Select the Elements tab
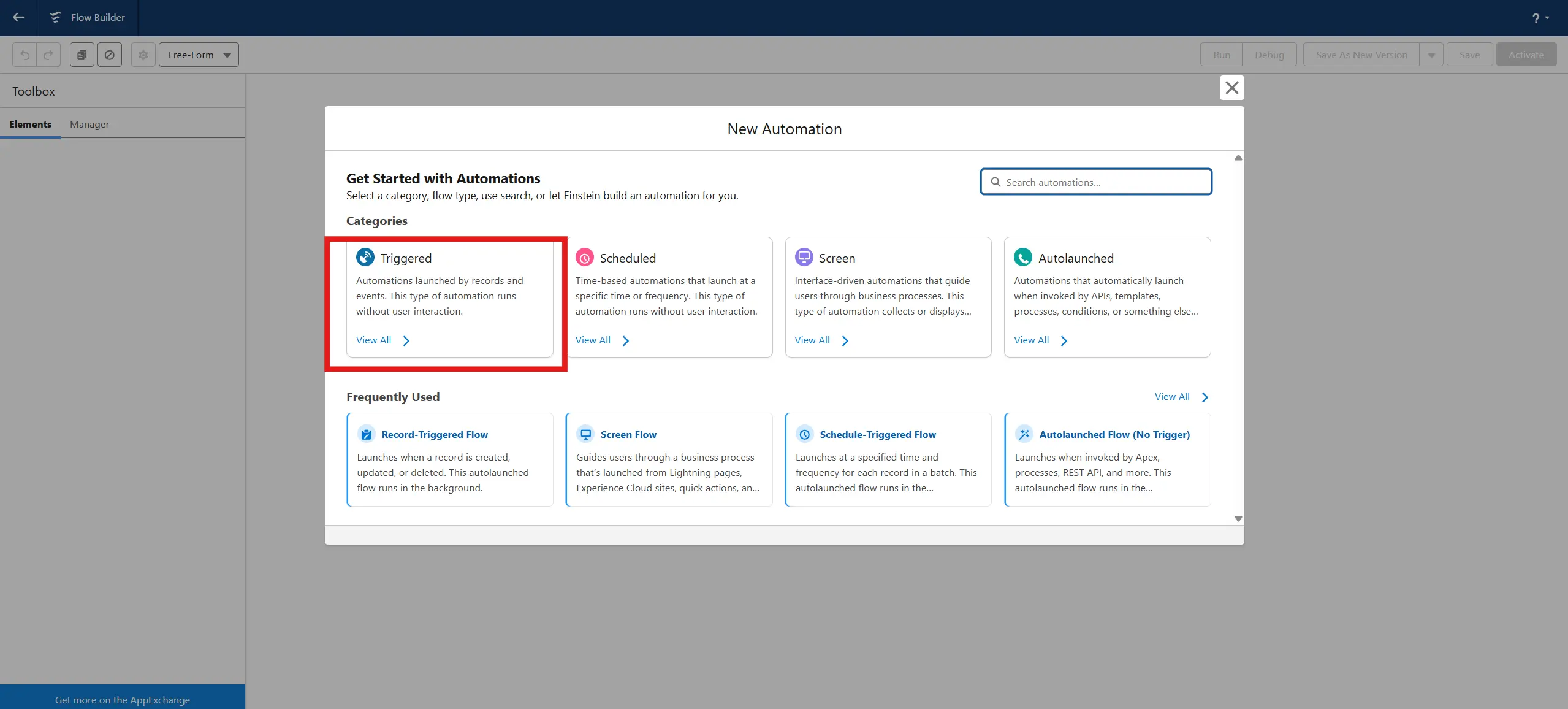This screenshot has width=1568, height=709. [x=30, y=124]
